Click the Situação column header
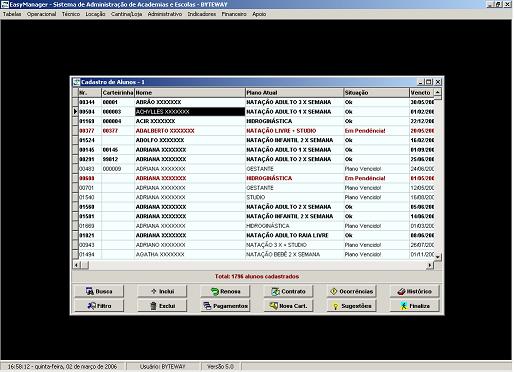This screenshot has width=514, height=372. pos(376,92)
